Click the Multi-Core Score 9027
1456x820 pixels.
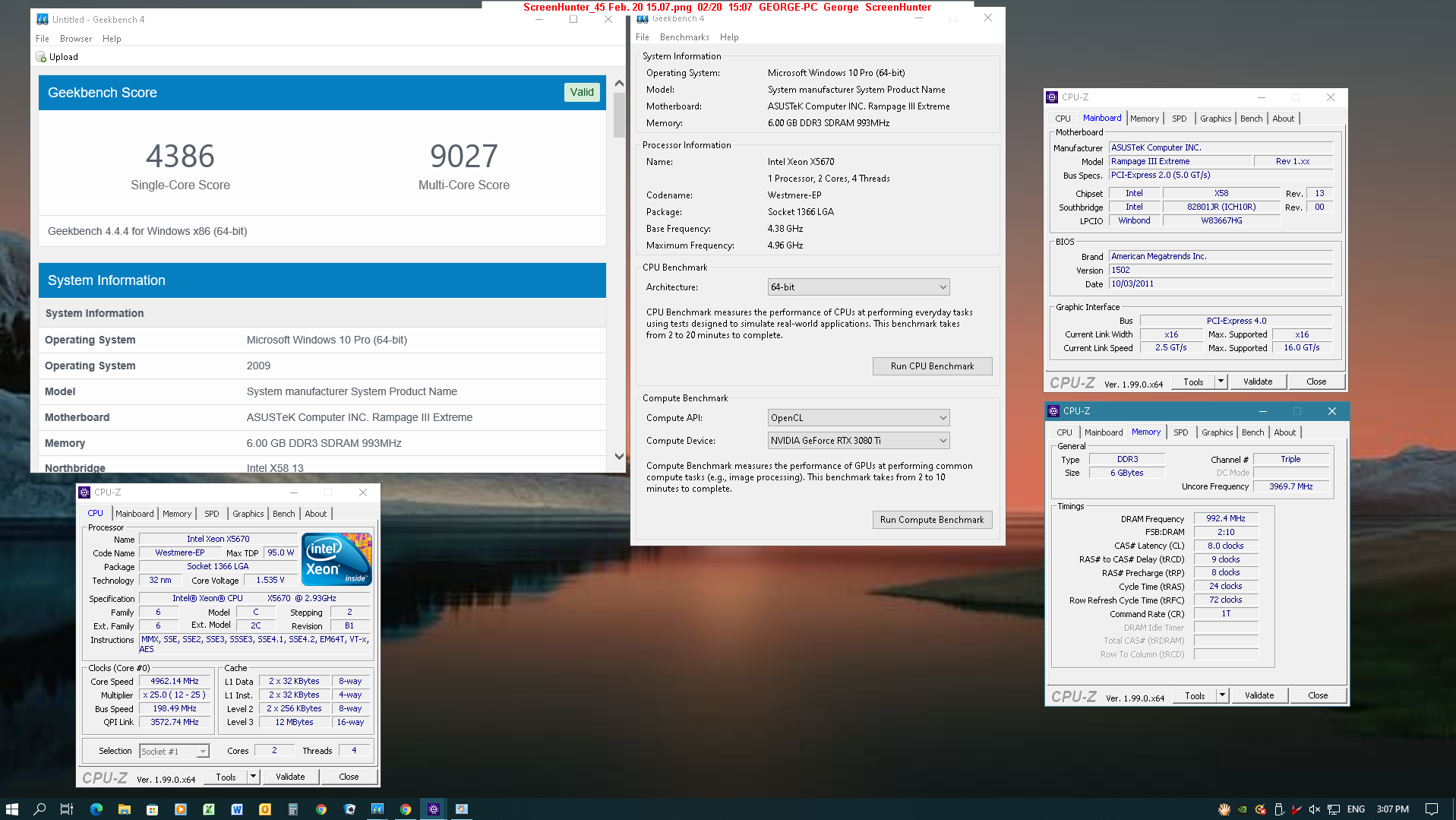pyautogui.click(x=464, y=157)
